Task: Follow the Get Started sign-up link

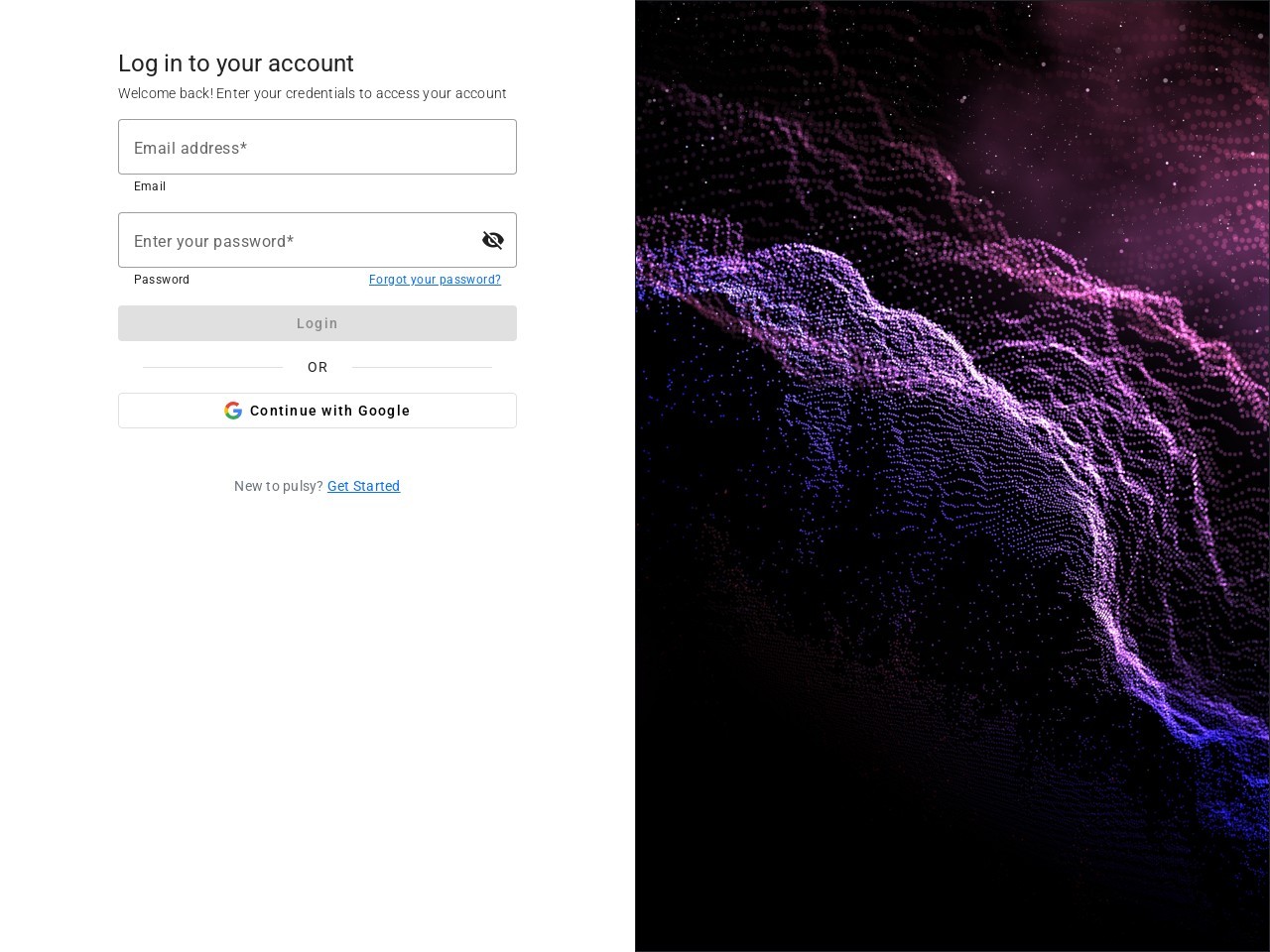Action: click(x=363, y=486)
